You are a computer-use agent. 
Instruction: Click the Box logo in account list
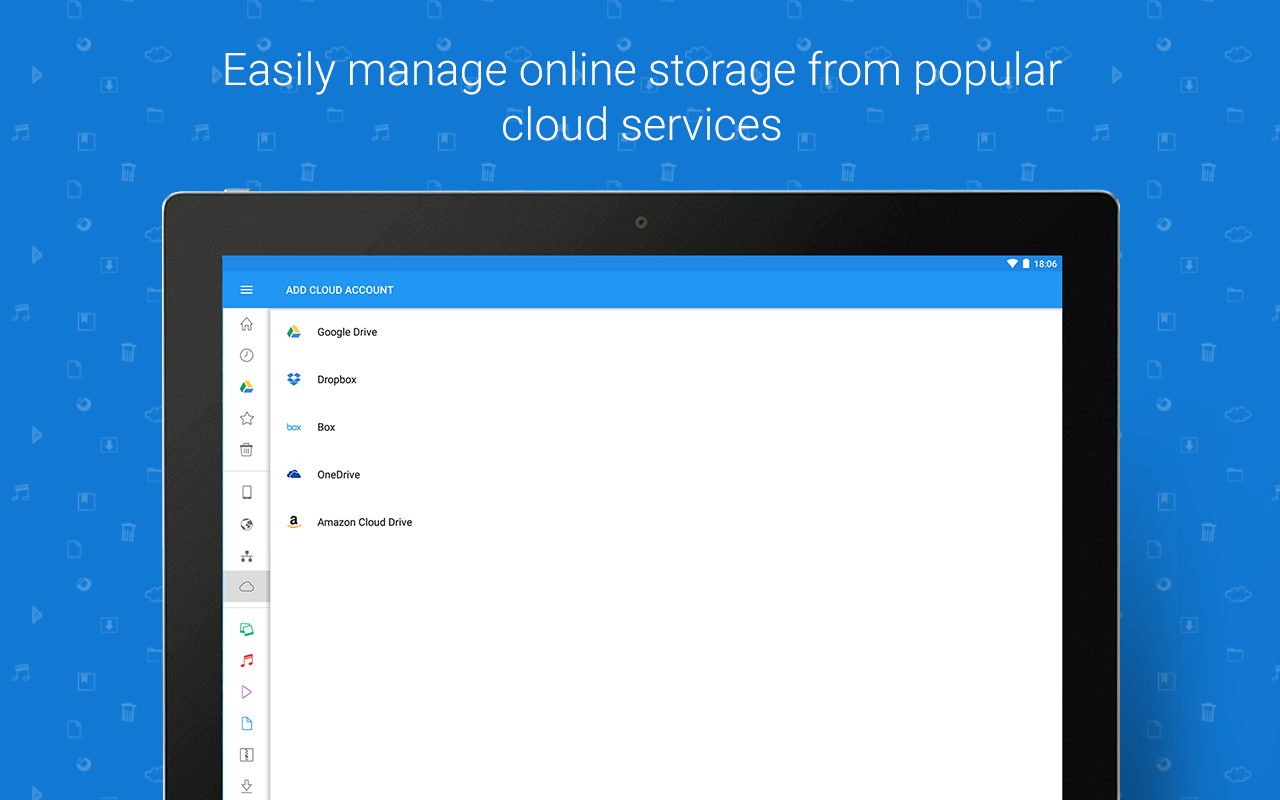coord(294,427)
